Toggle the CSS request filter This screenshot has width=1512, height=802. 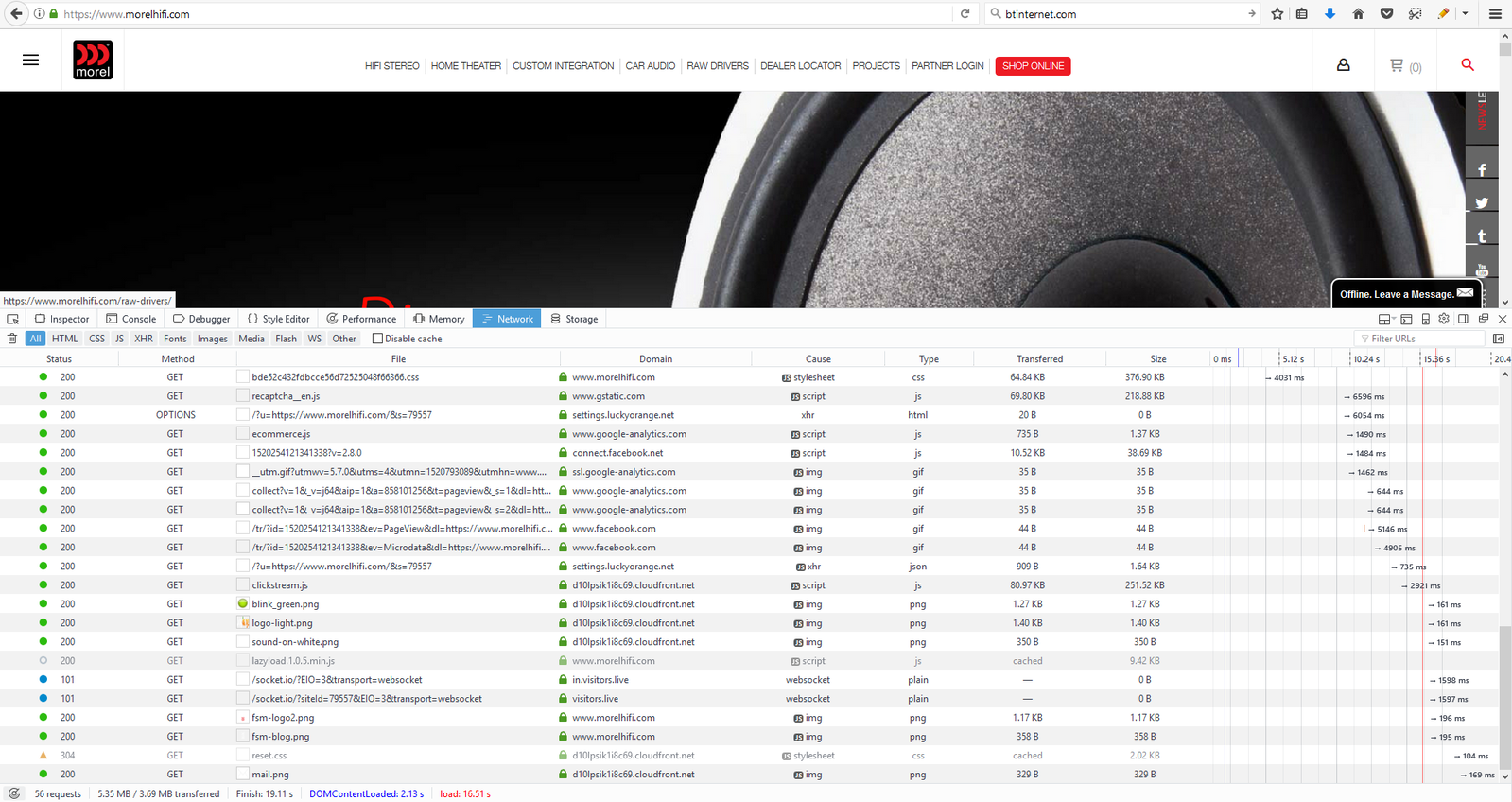[96, 339]
